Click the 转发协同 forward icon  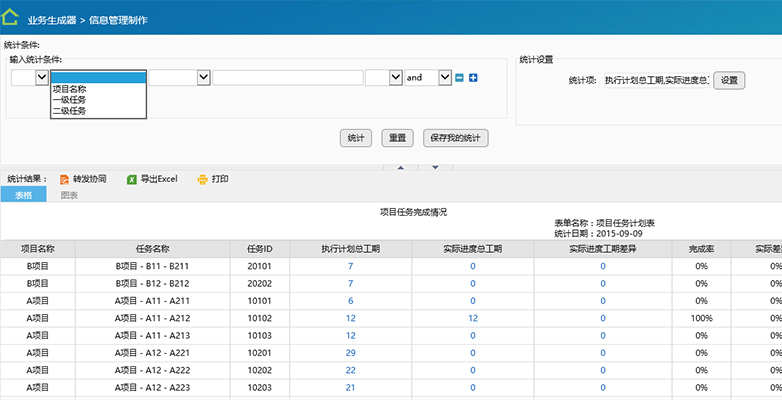(65, 179)
